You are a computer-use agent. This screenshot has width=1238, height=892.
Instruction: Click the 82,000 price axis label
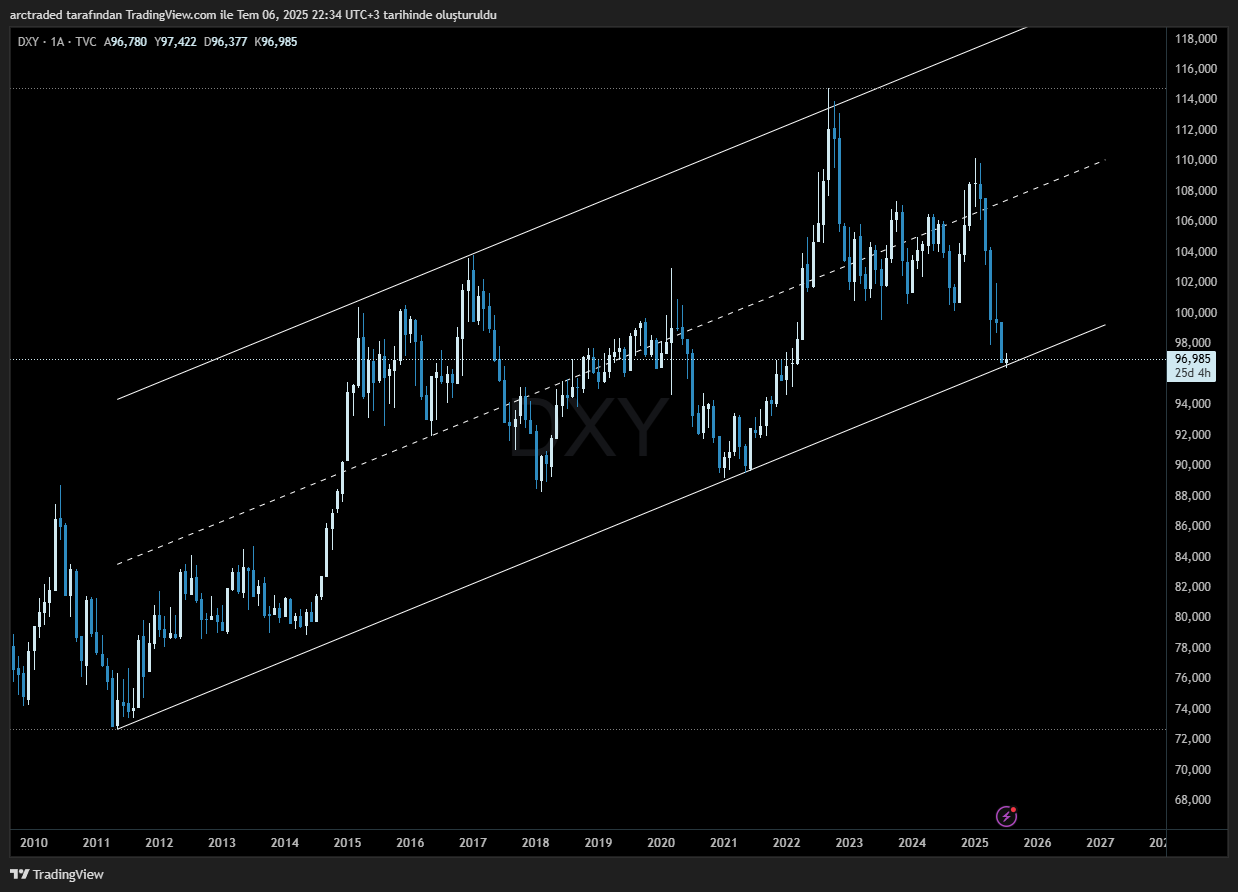[1195, 587]
